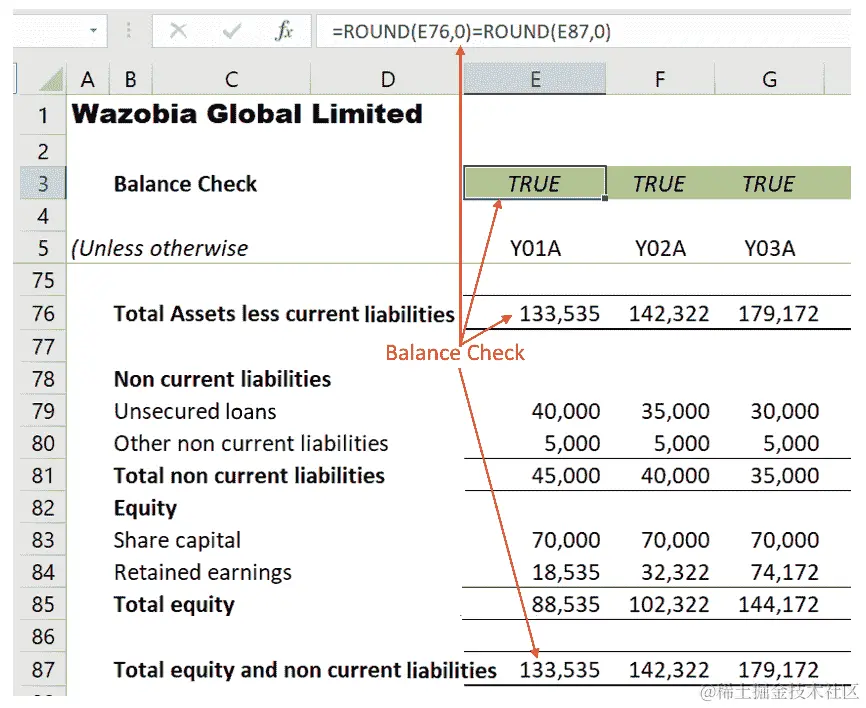866x708 pixels.
Task: Select Y03A total non current liabilities 35,000
Action: pos(784,475)
